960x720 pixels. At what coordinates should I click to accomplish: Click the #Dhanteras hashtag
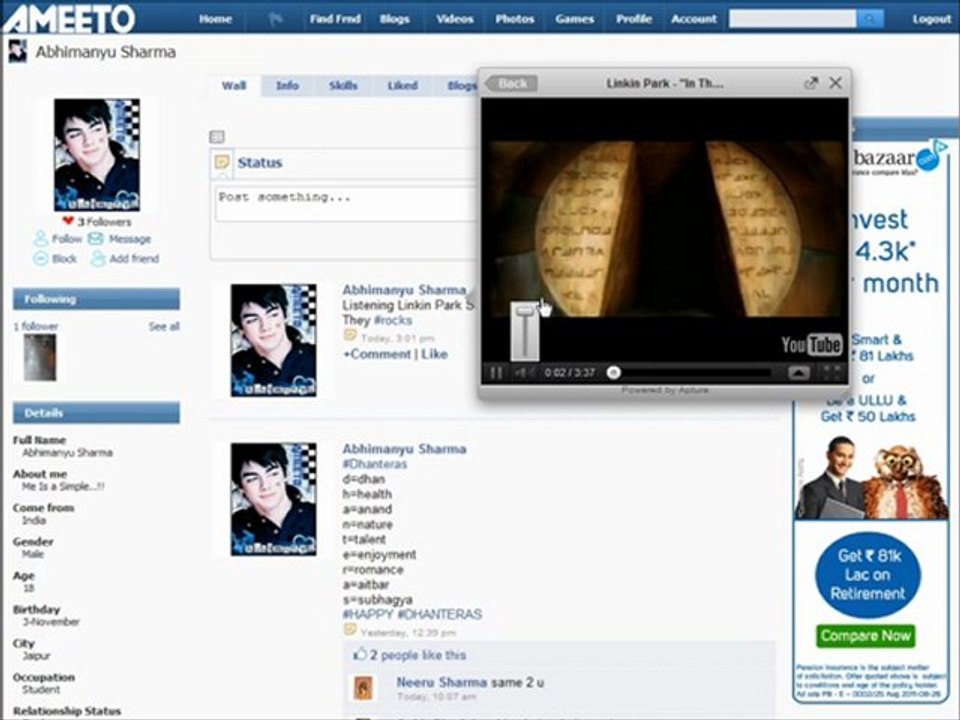[x=374, y=464]
